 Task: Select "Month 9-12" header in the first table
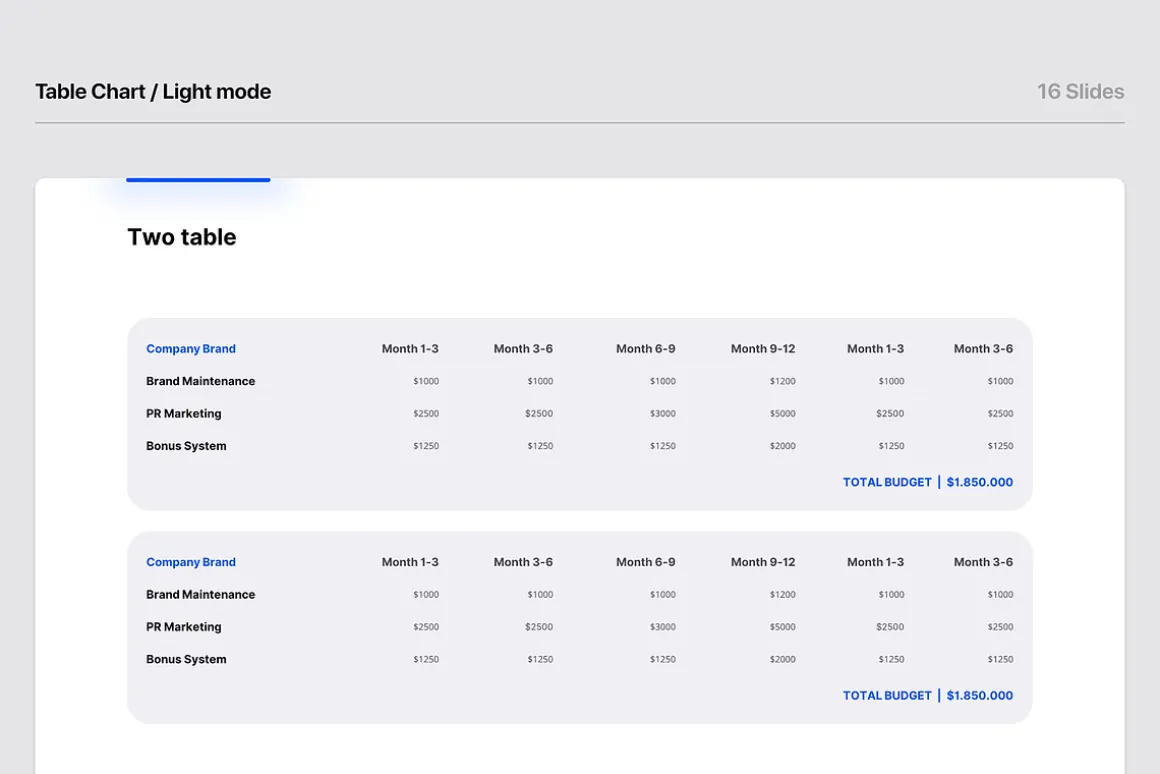click(x=763, y=349)
